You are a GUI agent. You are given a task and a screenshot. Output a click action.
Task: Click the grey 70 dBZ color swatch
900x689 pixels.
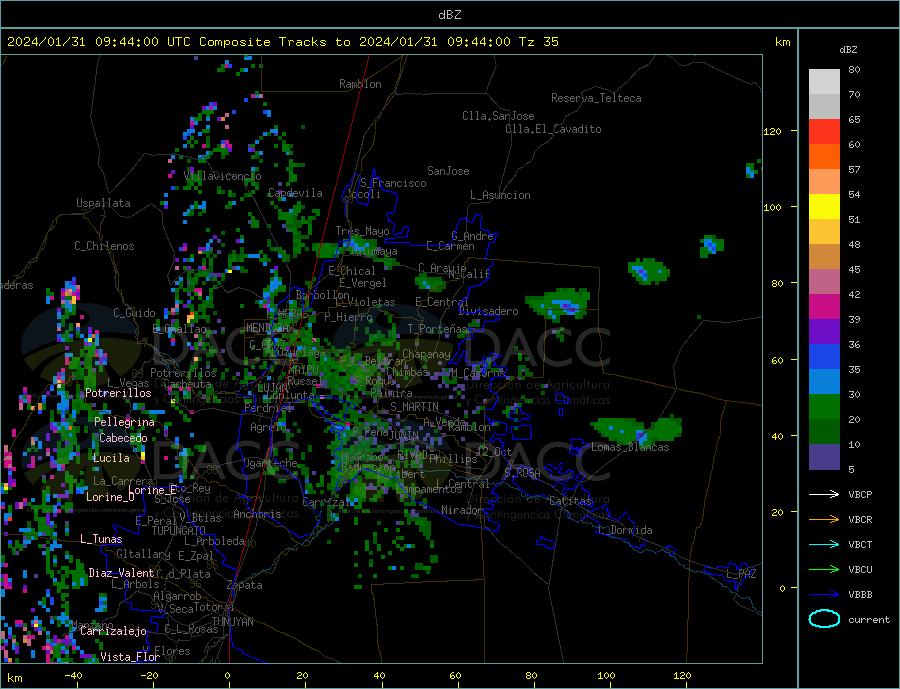(824, 107)
